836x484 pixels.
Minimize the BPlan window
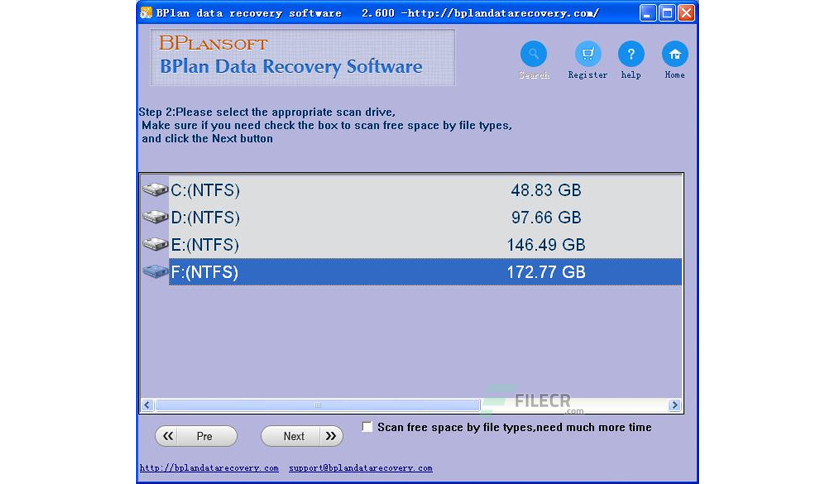tap(647, 13)
